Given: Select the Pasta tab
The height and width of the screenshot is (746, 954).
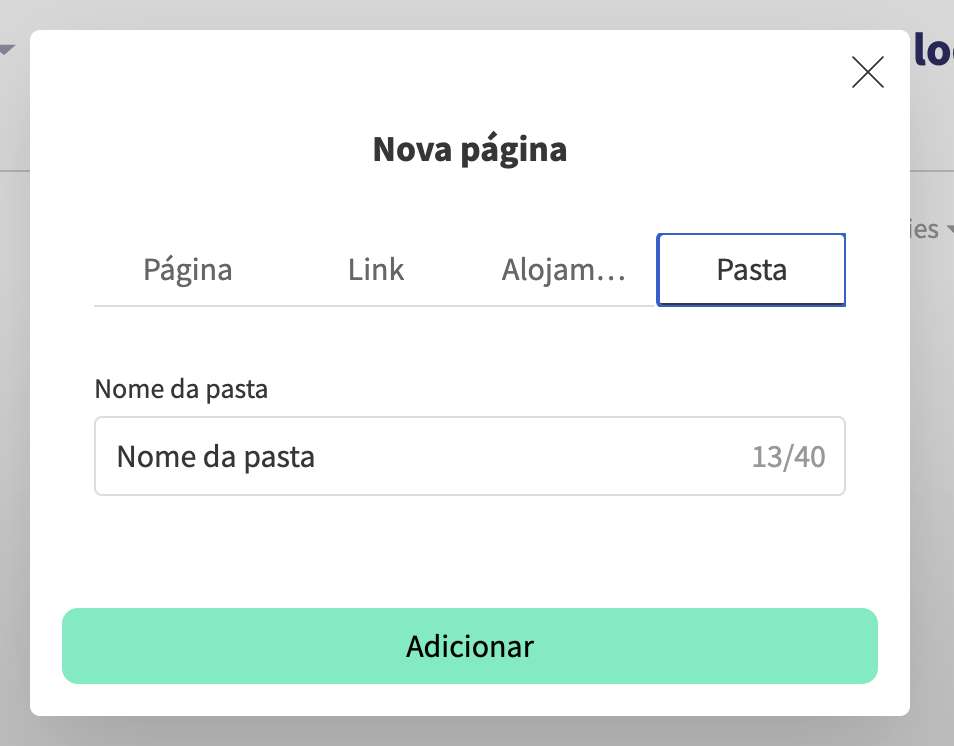Looking at the screenshot, I should [x=750, y=269].
